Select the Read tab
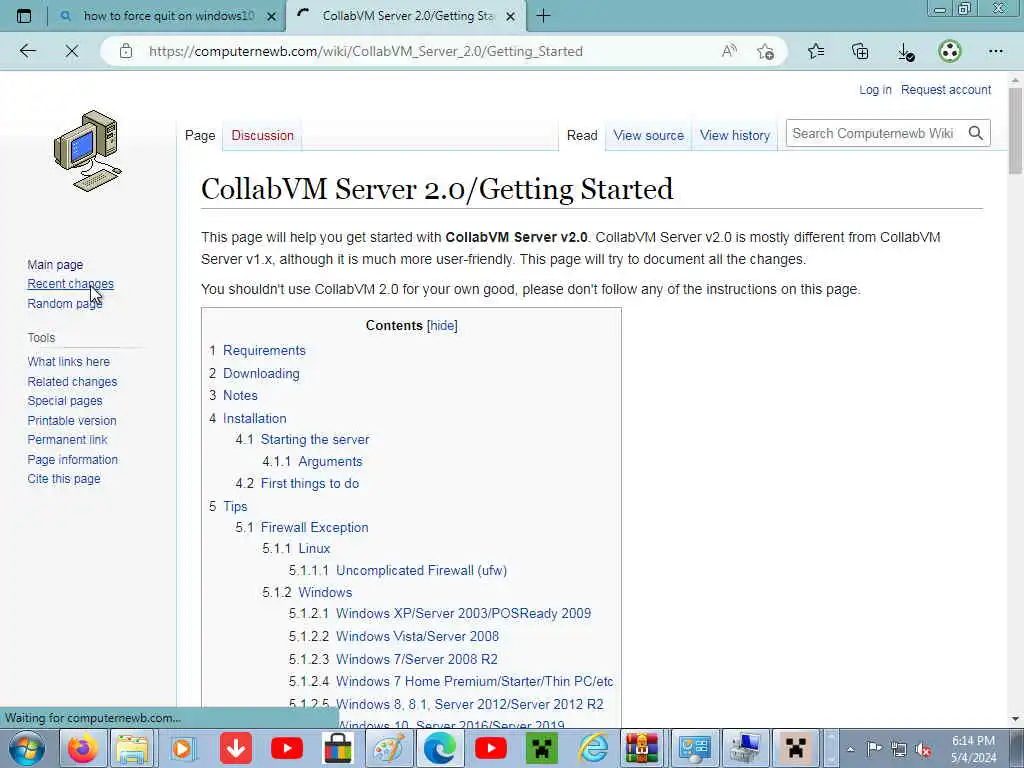This screenshot has height=768, width=1024. pos(582,135)
